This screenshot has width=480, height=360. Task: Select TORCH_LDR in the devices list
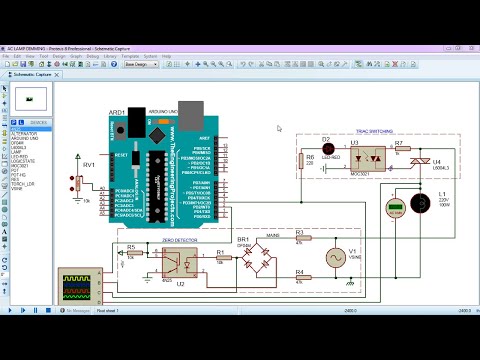click(x=23, y=184)
